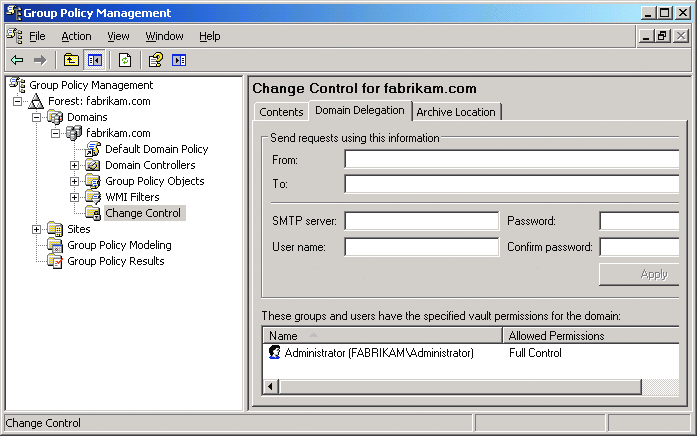Click the User name input field

[x=422, y=247]
